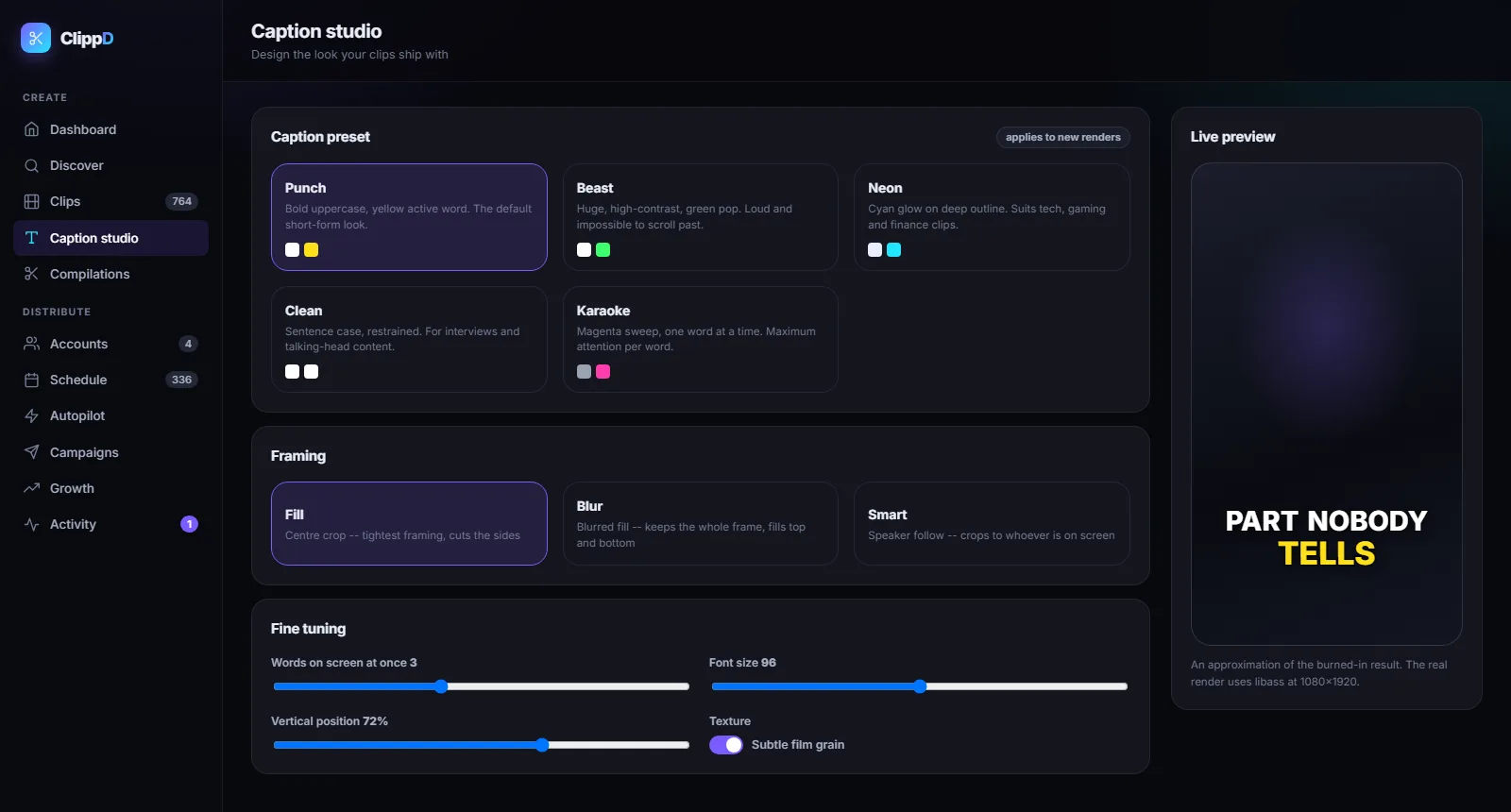
Task: Choose the Beast caption preset
Action: (701, 217)
